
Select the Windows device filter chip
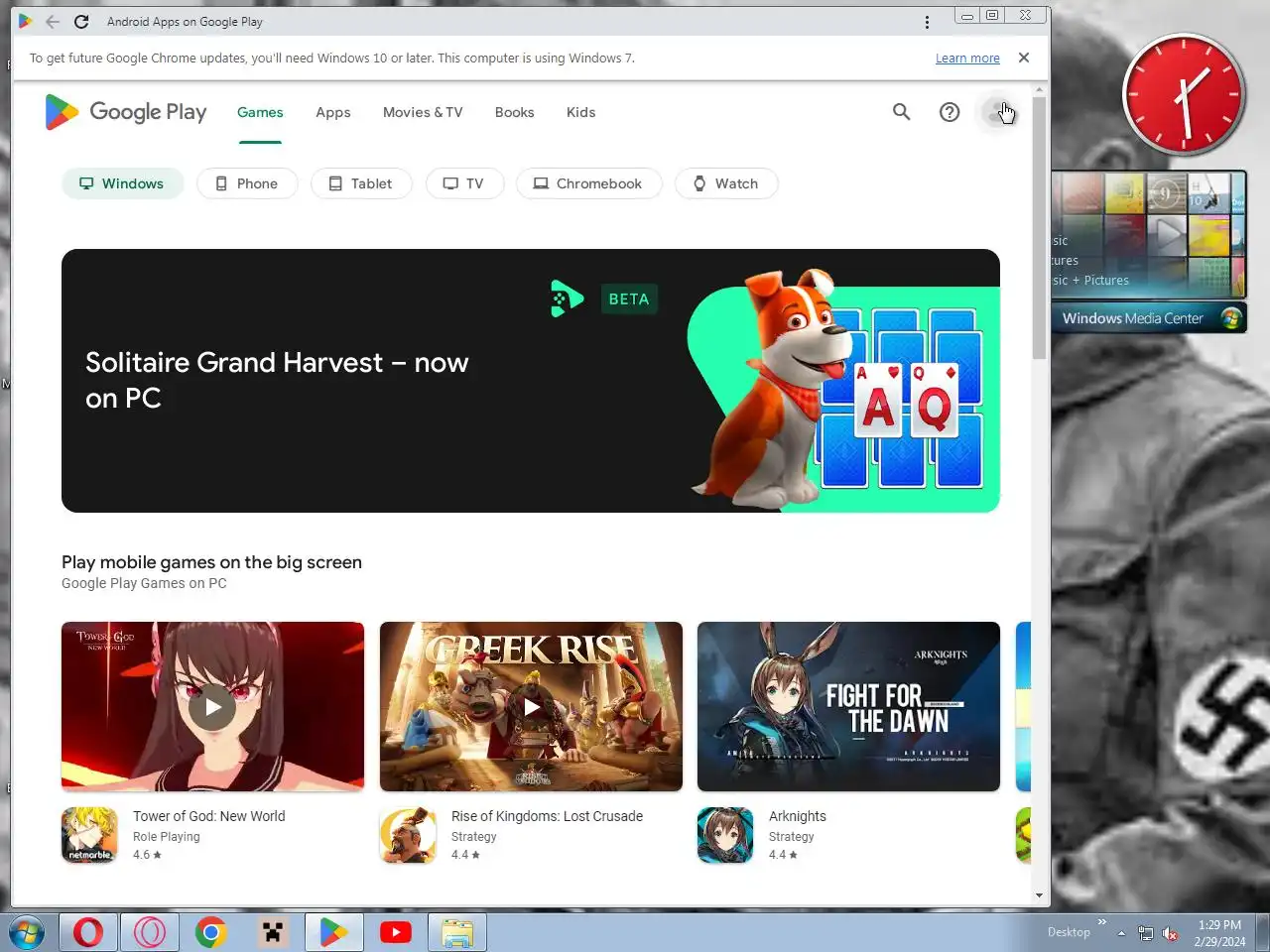[x=123, y=183]
